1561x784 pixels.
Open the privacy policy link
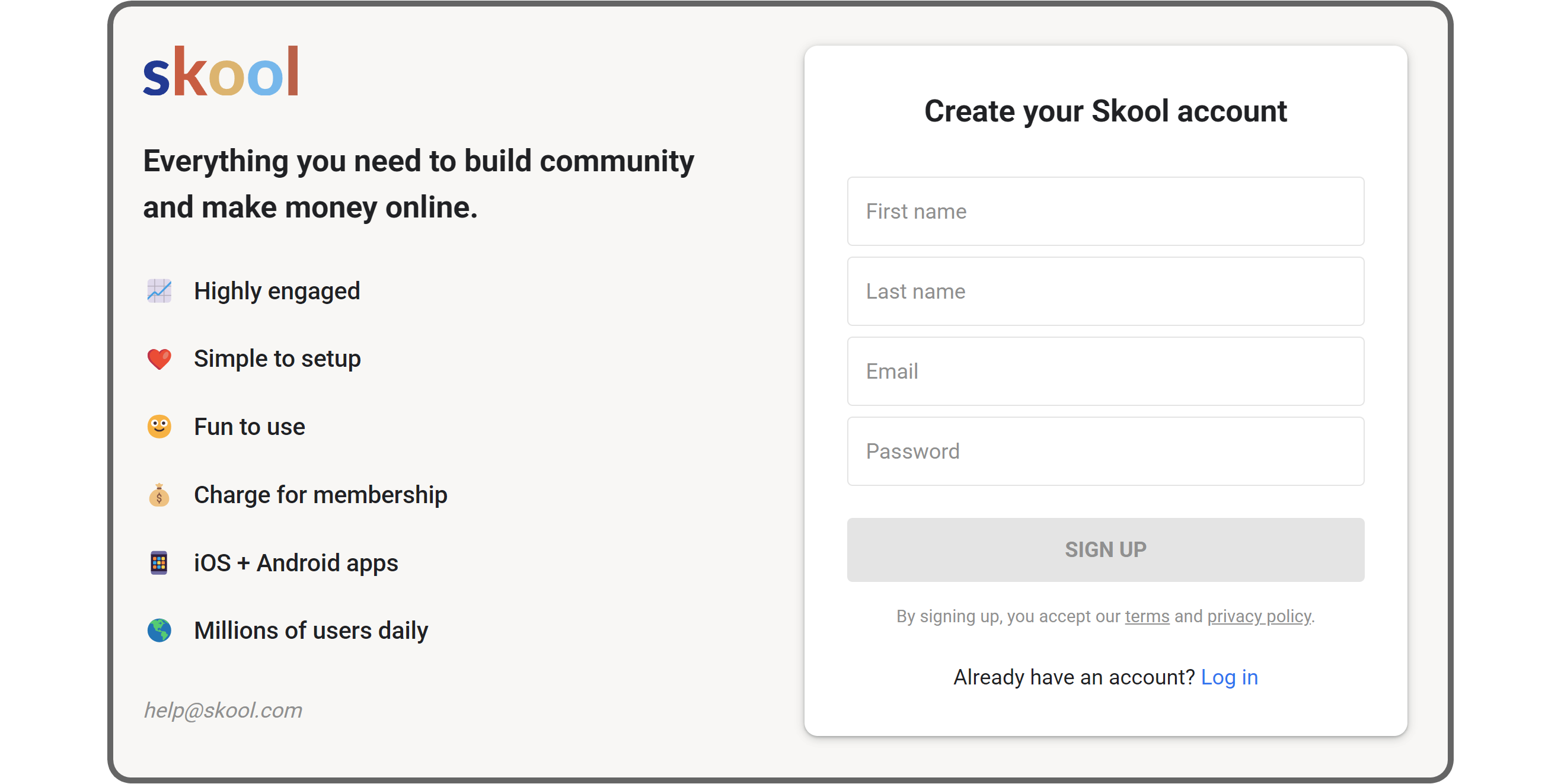point(1259,617)
